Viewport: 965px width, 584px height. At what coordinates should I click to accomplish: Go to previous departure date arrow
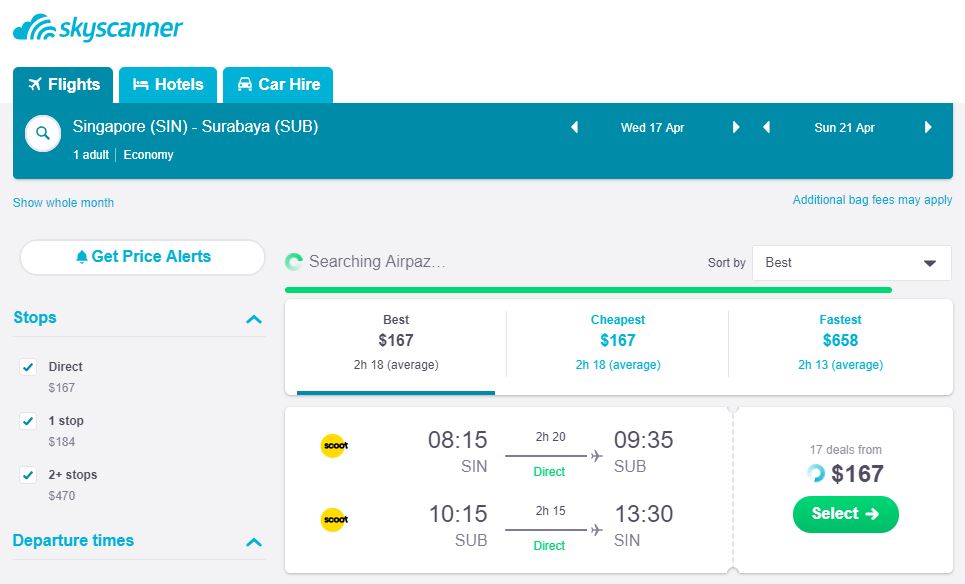(575, 128)
